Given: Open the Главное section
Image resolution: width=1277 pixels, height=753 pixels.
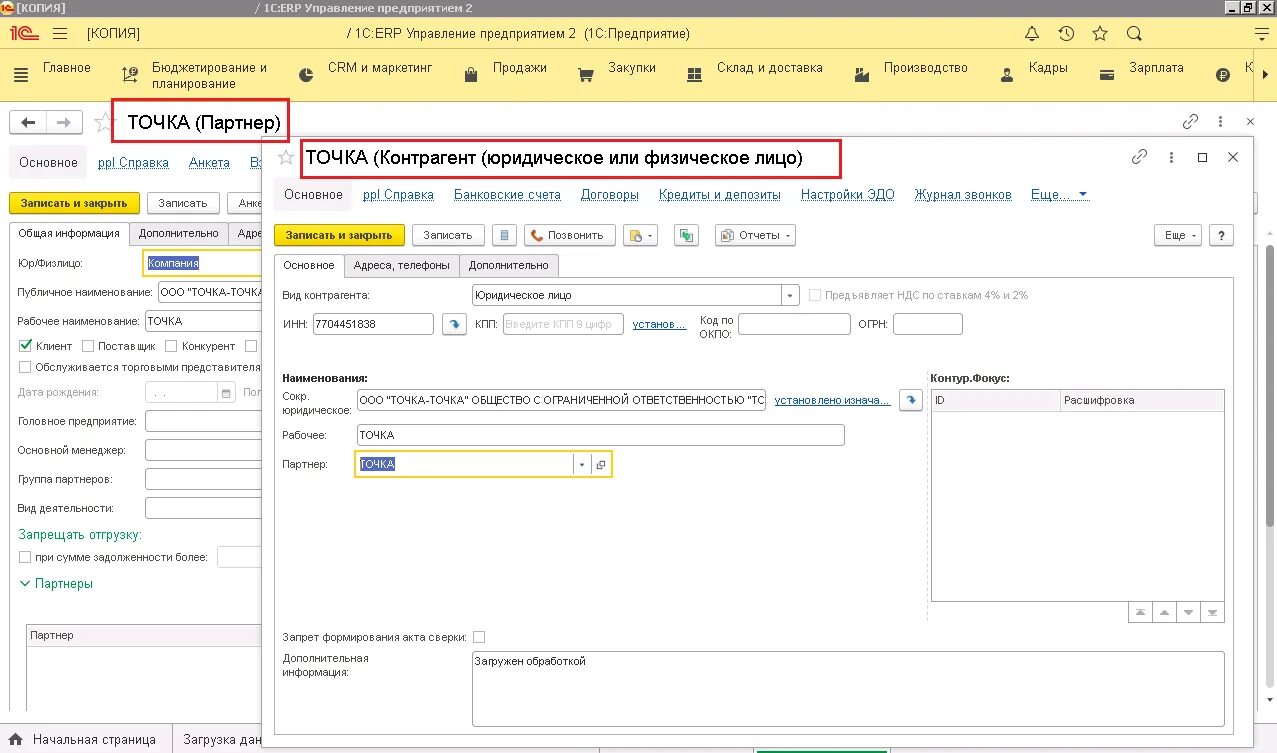Looking at the screenshot, I should tap(66, 68).
